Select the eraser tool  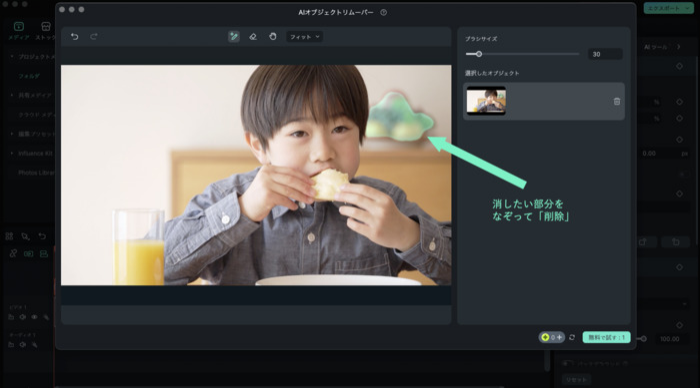253,37
